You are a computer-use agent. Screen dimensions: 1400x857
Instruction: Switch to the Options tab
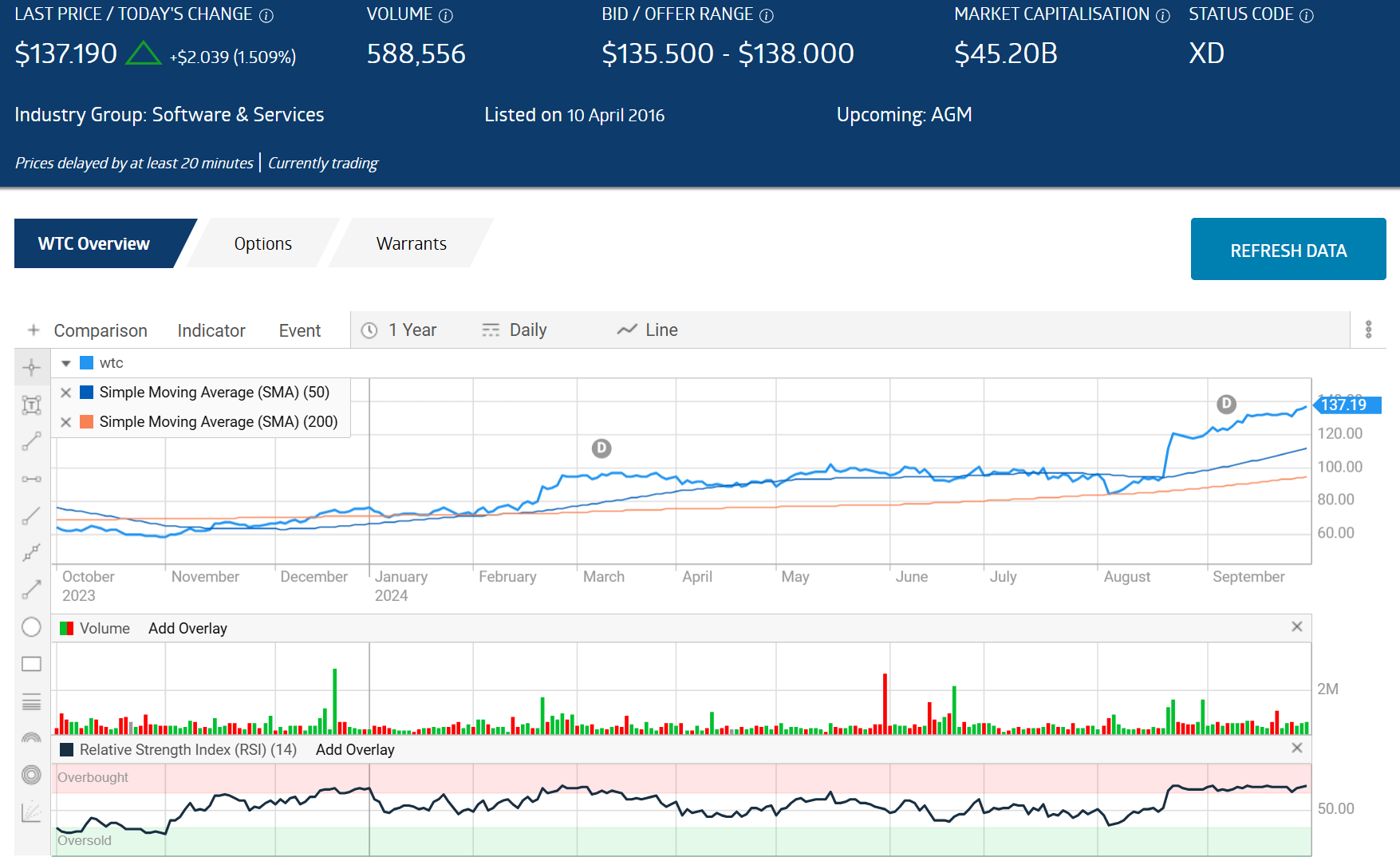point(263,243)
